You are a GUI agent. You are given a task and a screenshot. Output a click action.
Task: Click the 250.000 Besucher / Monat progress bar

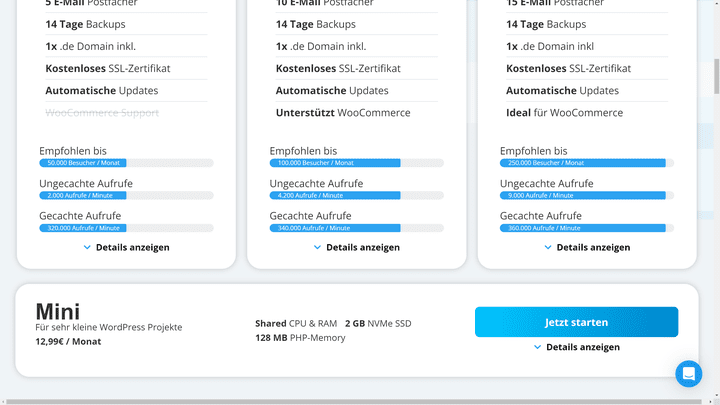click(x=587, y=163)
